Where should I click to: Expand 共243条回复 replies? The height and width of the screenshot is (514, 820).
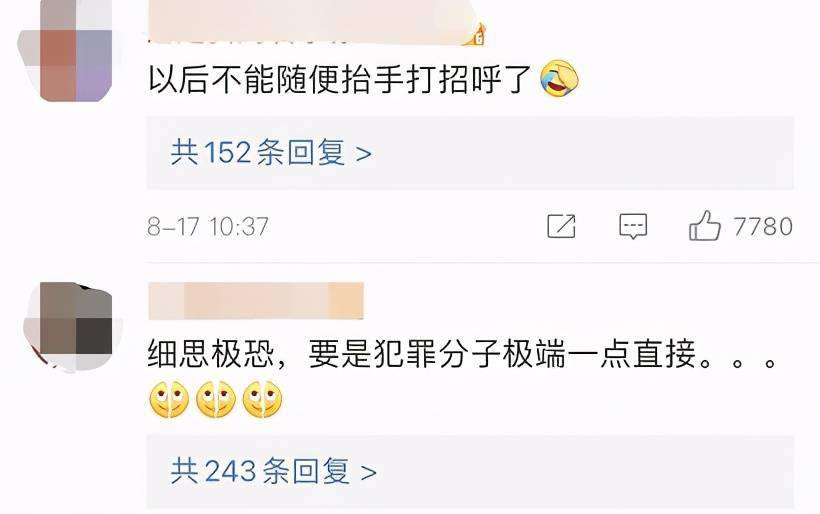click(470, 472)
